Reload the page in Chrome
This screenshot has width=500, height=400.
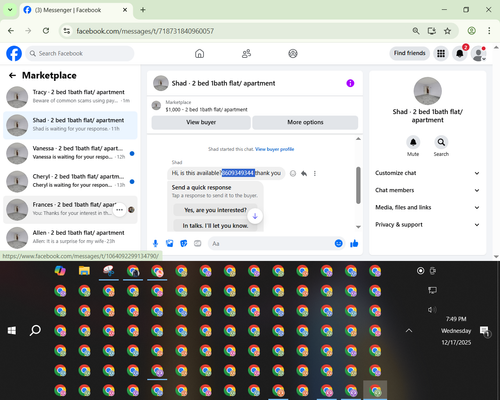[46, 31]
